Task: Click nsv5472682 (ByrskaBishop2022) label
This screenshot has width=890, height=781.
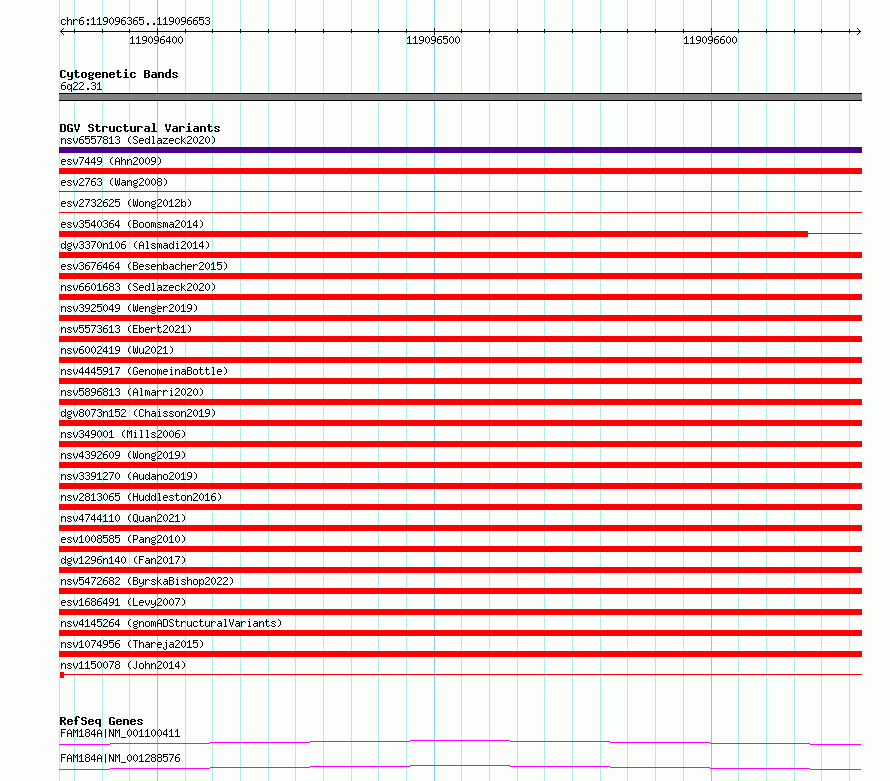Action: click(x=147, y=581)
